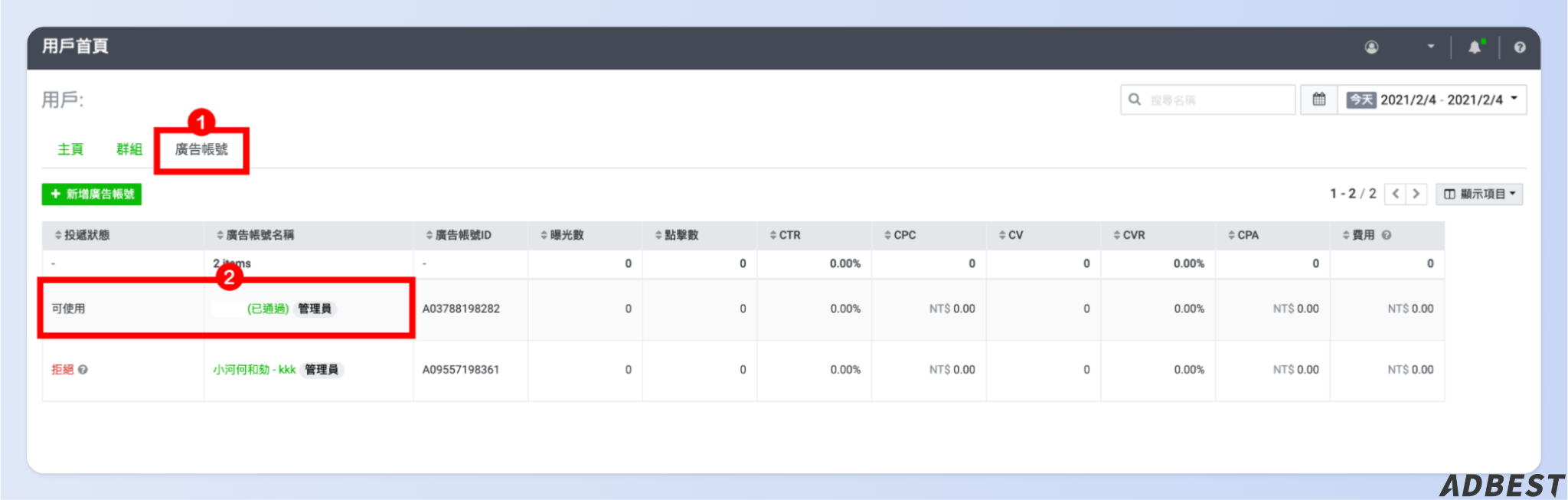This screenshot has width=1568, height=500.
Task: Sort by 廣告帳號ID column header
Action: pyautogui.click(x=459, y=235)
